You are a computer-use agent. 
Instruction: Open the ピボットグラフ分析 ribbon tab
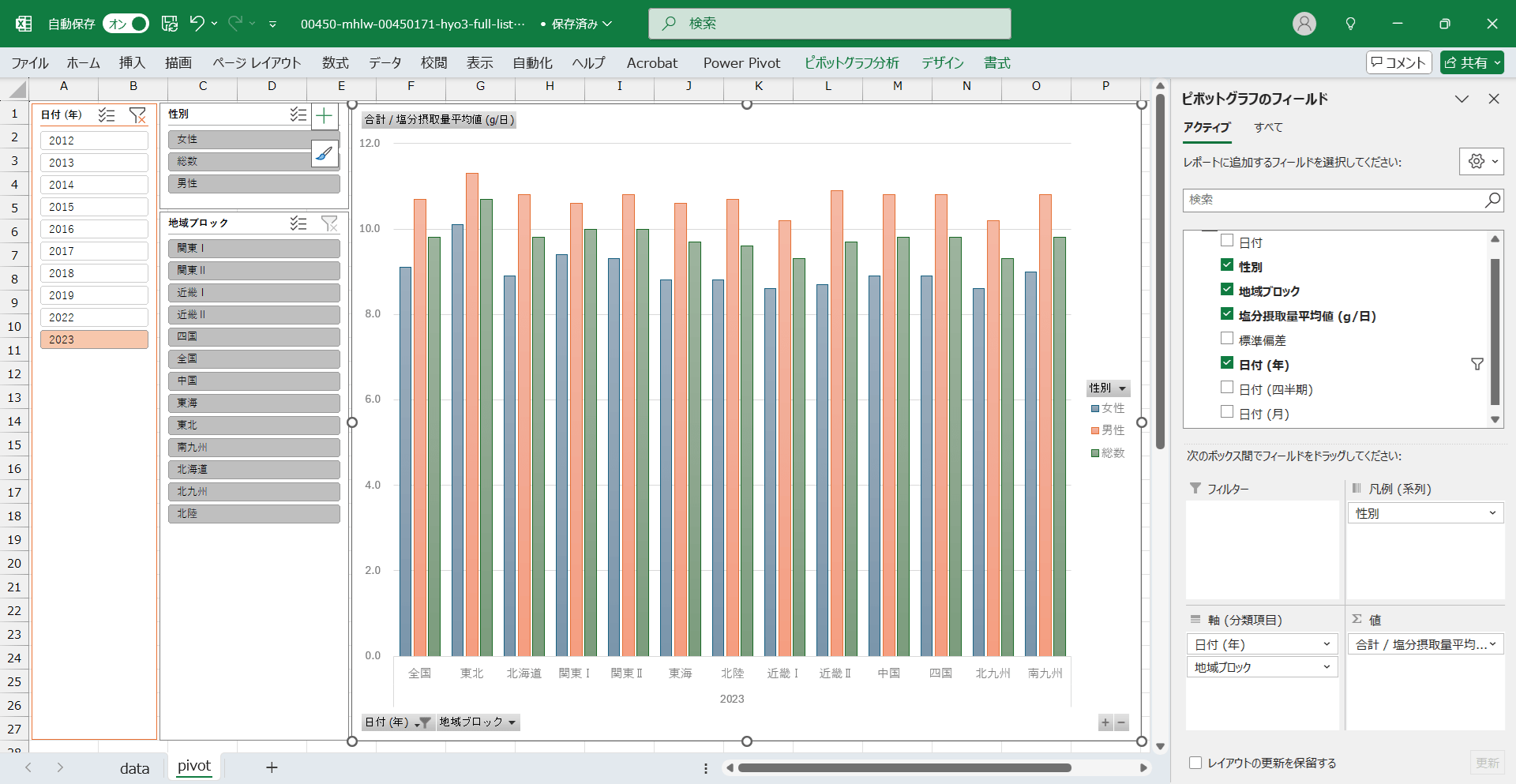tap(851, 63)
